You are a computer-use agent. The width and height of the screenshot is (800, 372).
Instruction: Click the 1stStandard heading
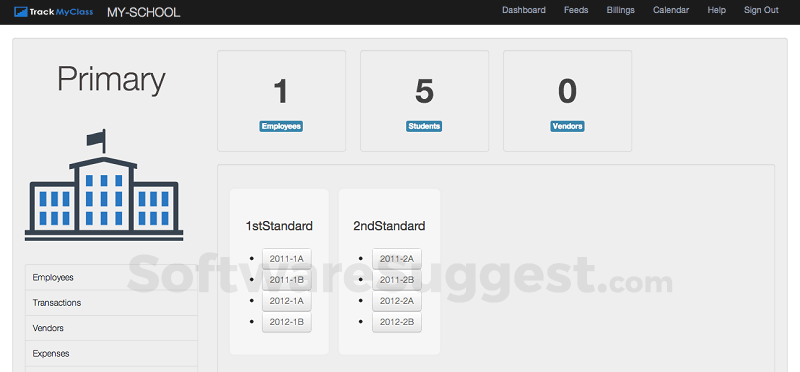click(x=279, y=226)
